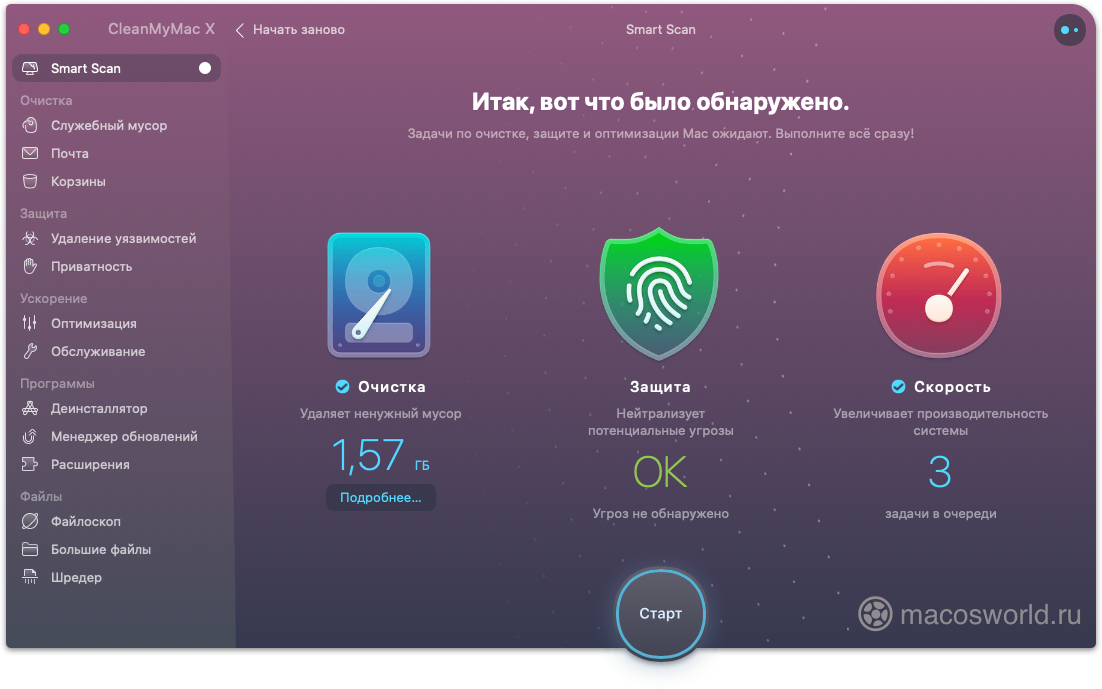Screen dimensions: 1102x689
Task: Open Служебный мусор module
Action: [x=109, y=126]
